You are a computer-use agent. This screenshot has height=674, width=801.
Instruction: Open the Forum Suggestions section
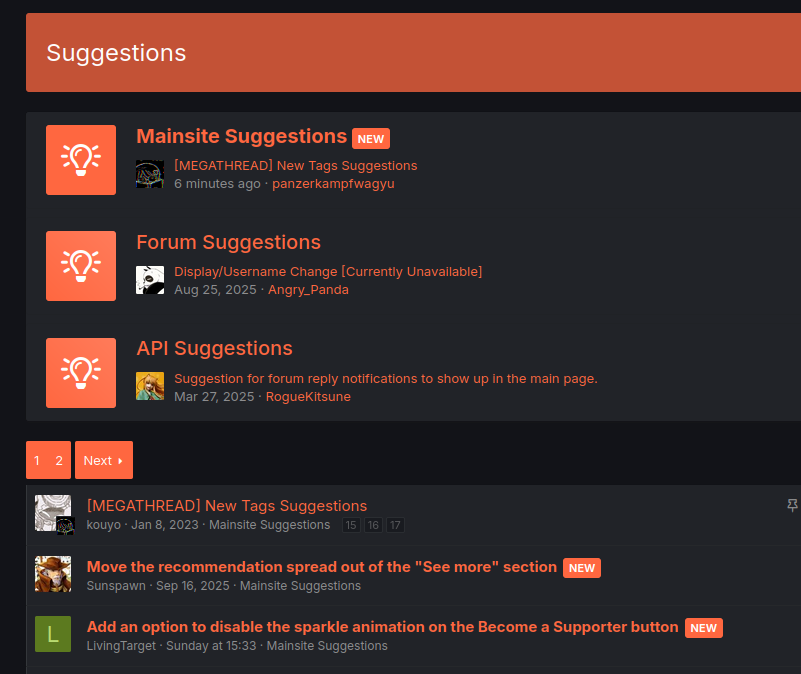[228, 243]
